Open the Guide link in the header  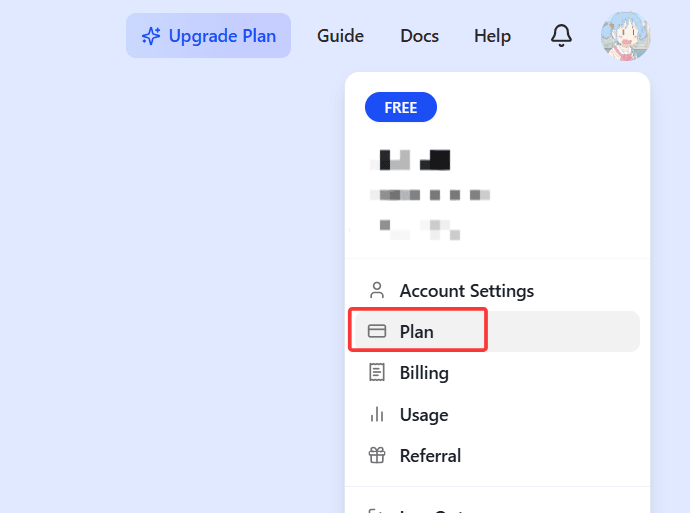tap(340, 36)
